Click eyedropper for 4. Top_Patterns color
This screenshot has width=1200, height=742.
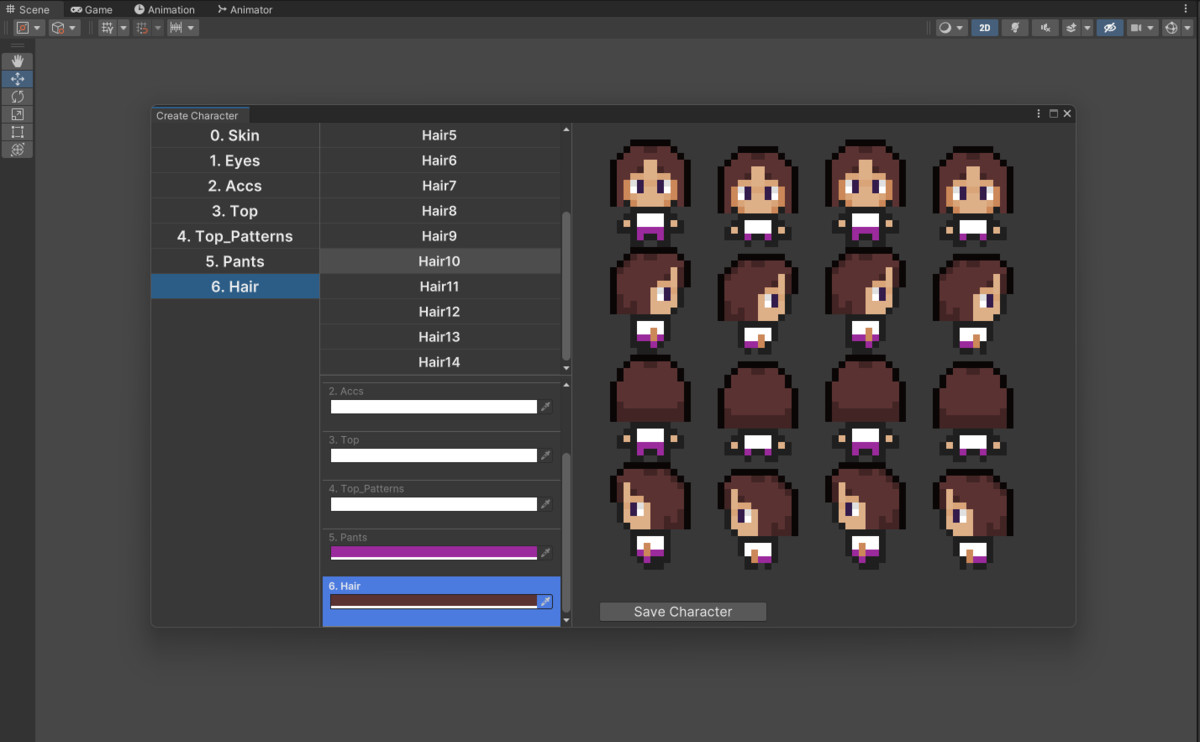click(x=545, y=505)
